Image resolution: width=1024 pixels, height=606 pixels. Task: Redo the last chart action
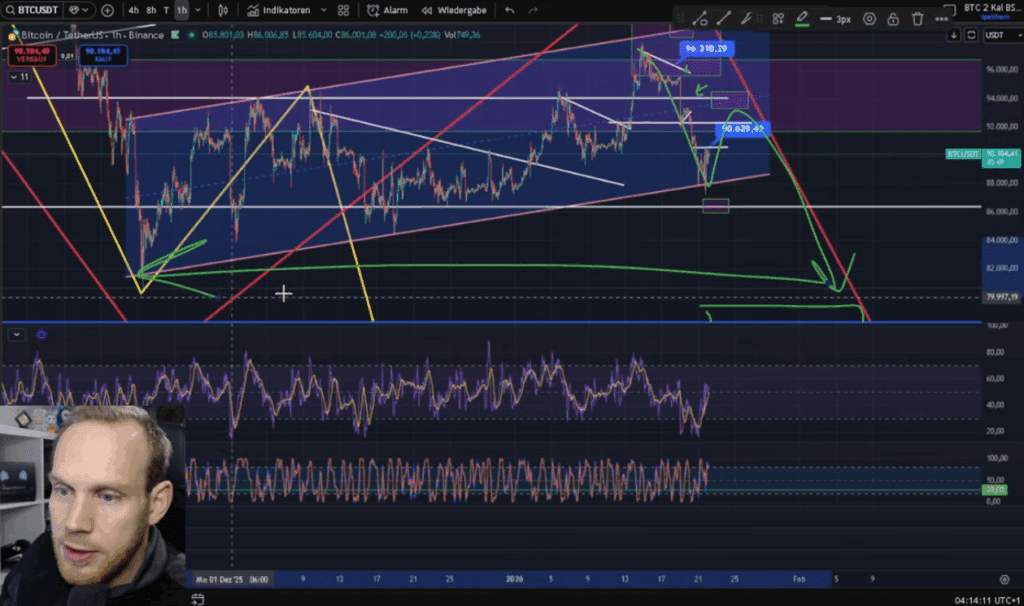(x=533, y=10)
